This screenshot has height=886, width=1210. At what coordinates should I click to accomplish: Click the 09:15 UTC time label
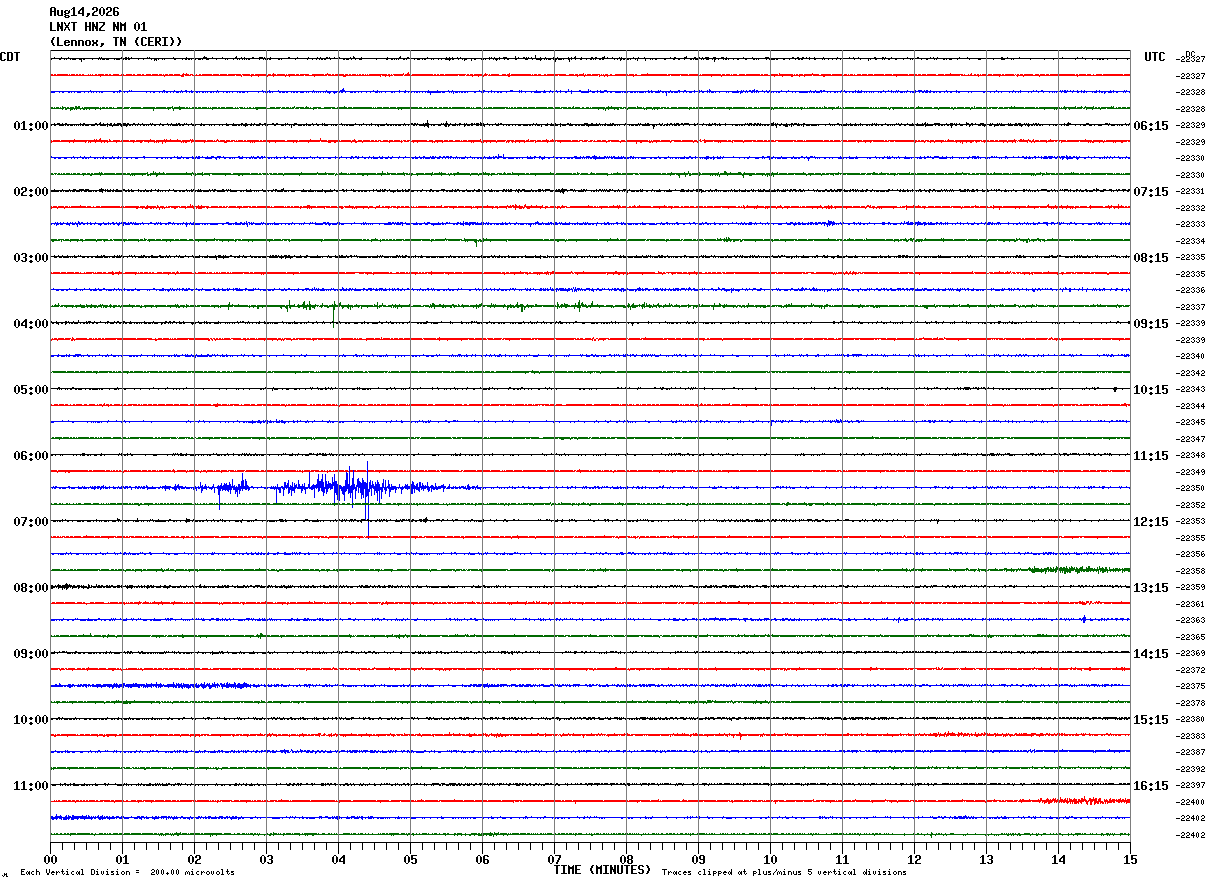pos(1150,324)
